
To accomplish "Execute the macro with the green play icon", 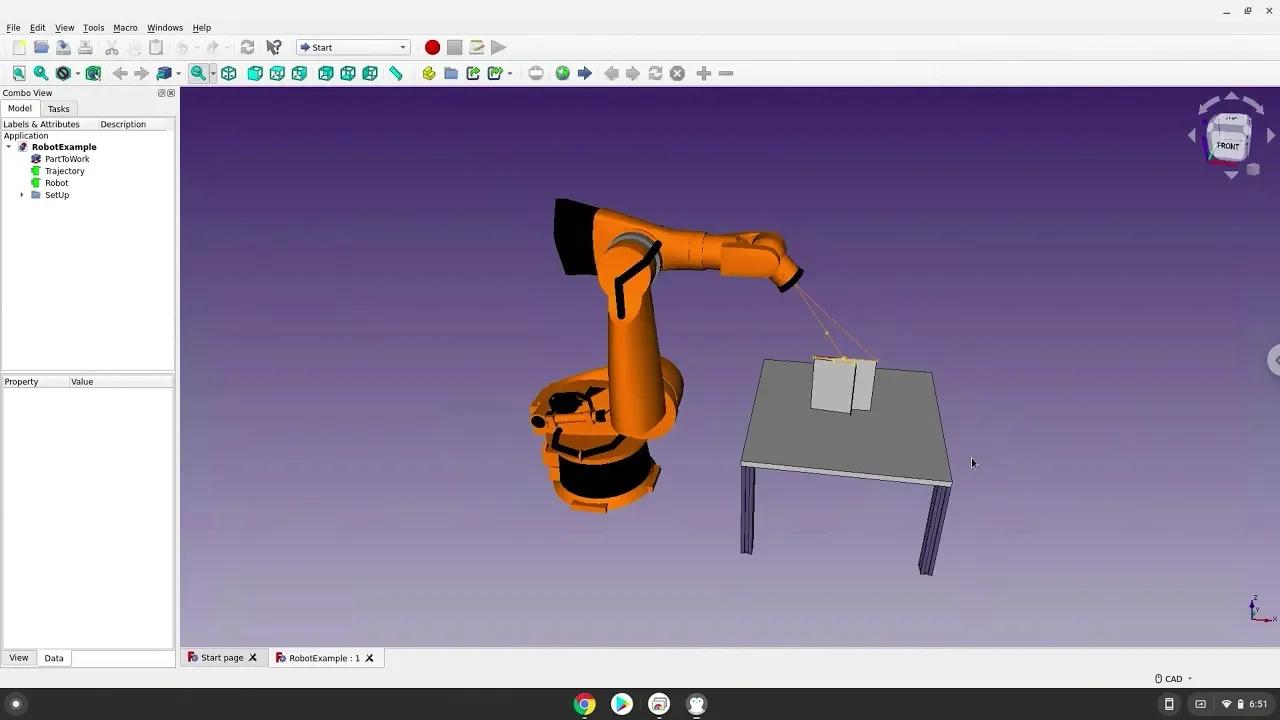I will pos(498,47).
